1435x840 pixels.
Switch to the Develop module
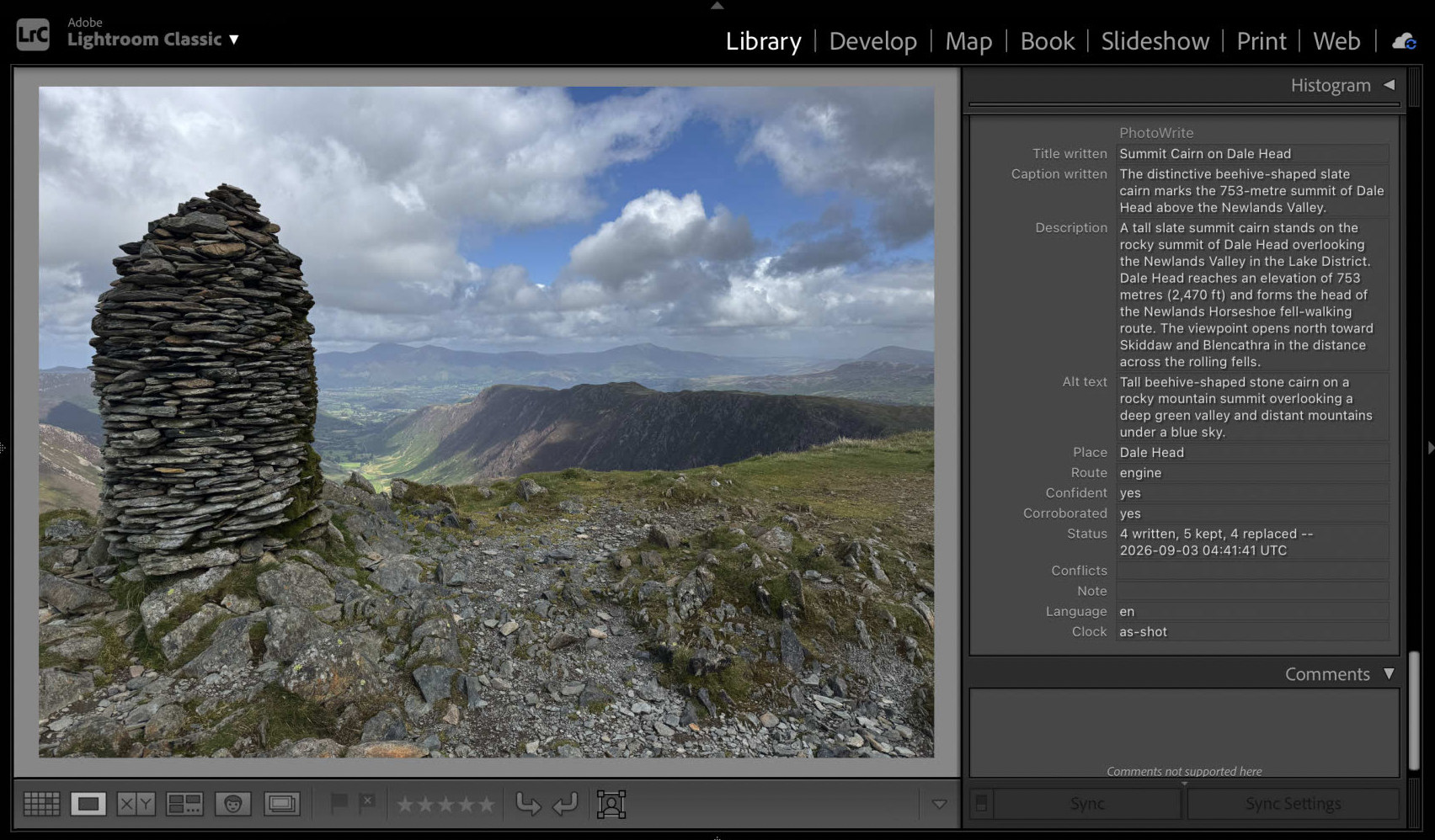(x=872, y=41)
